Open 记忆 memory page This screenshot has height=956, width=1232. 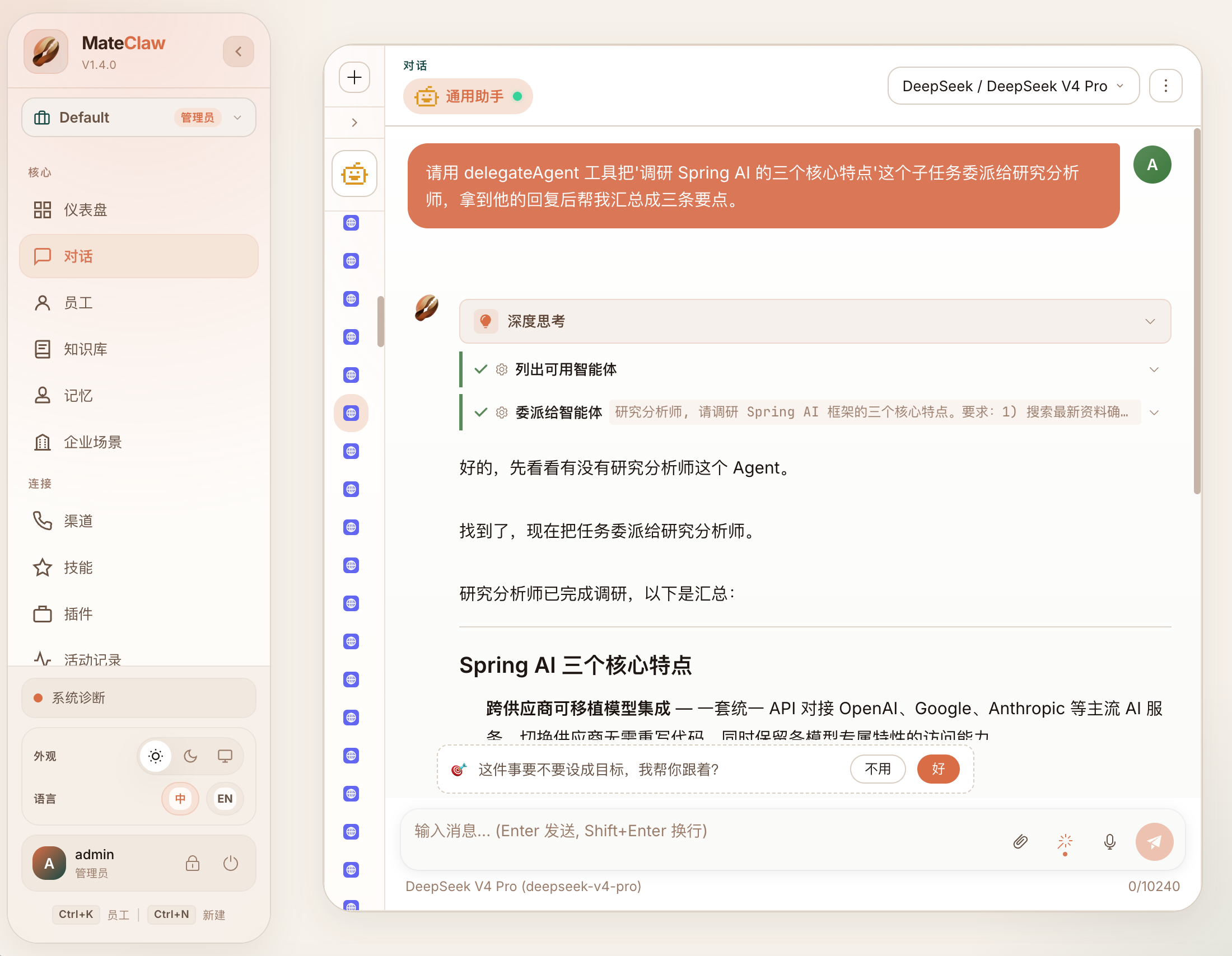[139, 396]
